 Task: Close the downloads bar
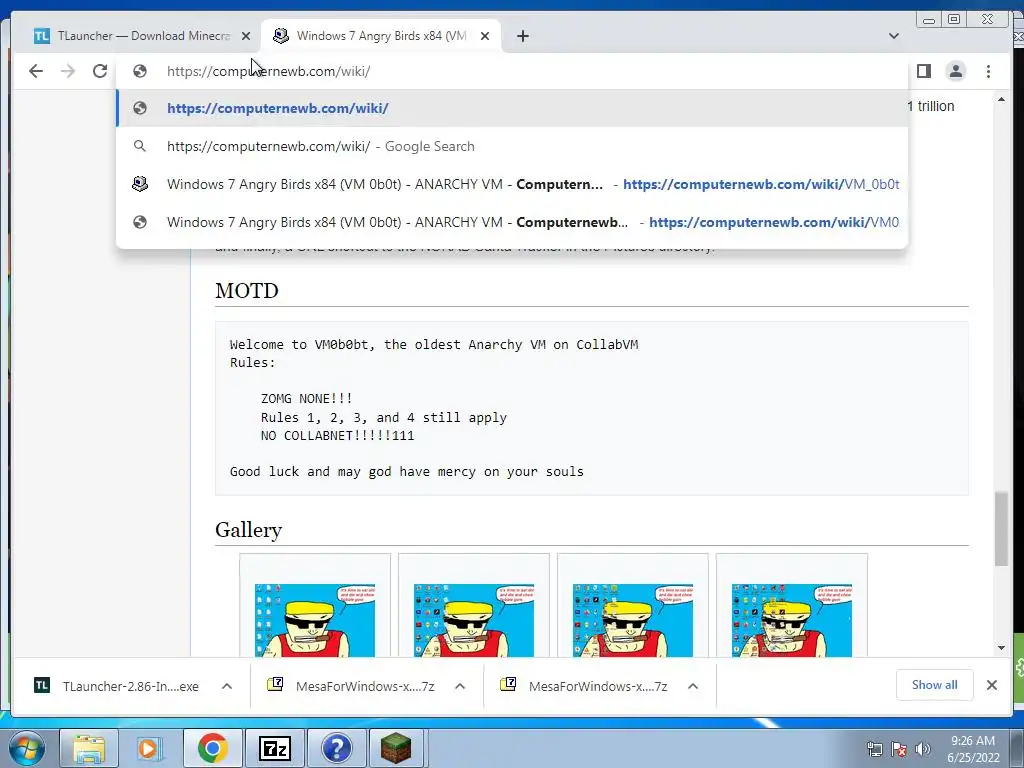click(991, 685)
